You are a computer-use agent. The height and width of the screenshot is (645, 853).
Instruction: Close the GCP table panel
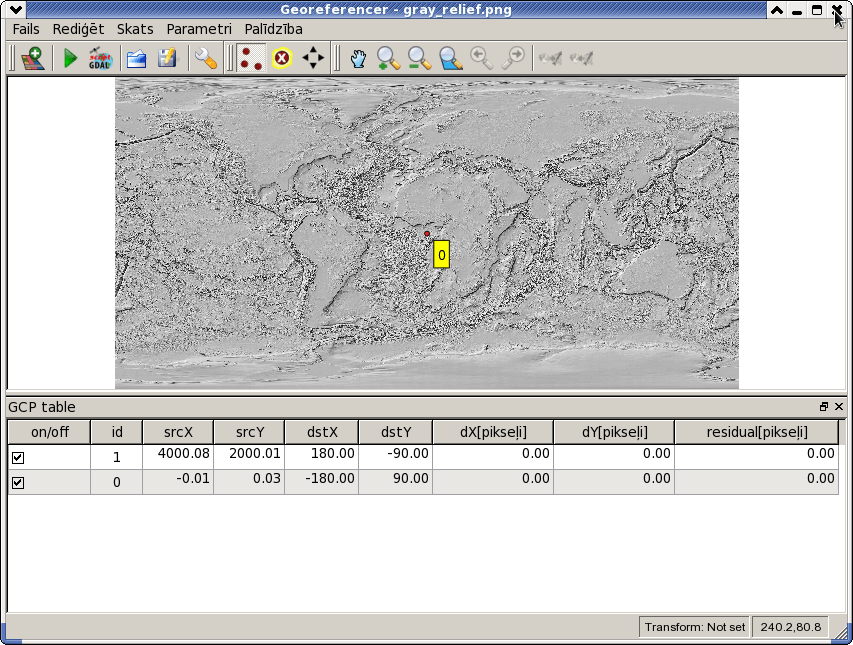(839, 407)
